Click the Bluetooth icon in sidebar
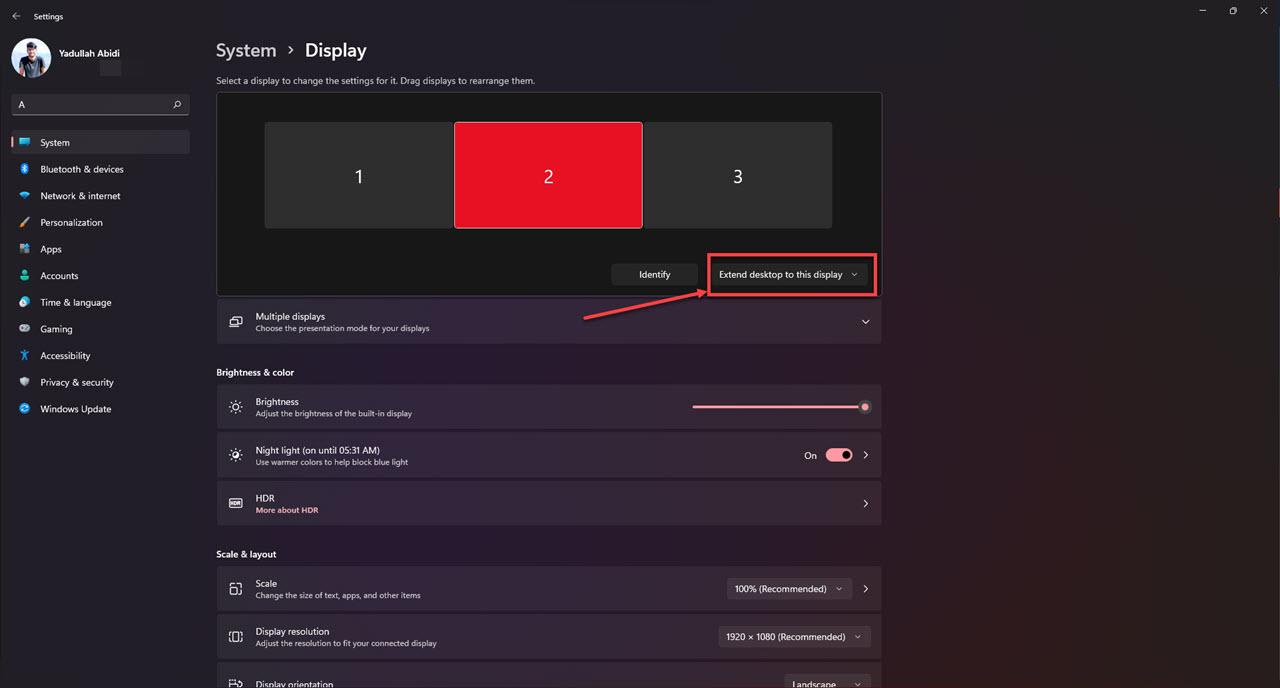The height and width of the screenshot is (688, 1280). pyautogui.click(x=25, y=169)
